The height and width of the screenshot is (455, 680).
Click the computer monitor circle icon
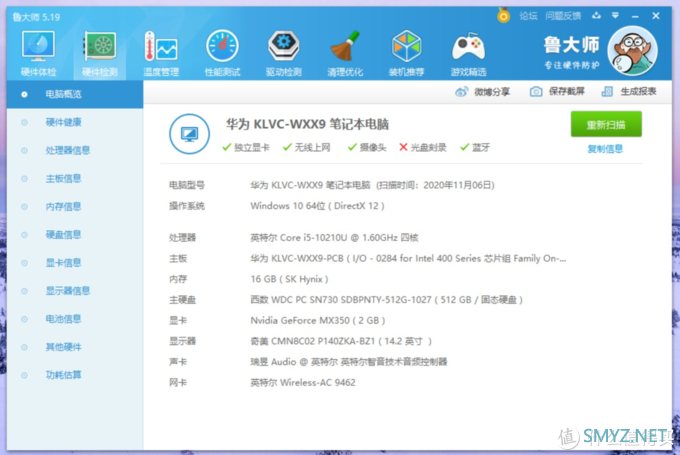pyautogui.click(x=190, y=134)
